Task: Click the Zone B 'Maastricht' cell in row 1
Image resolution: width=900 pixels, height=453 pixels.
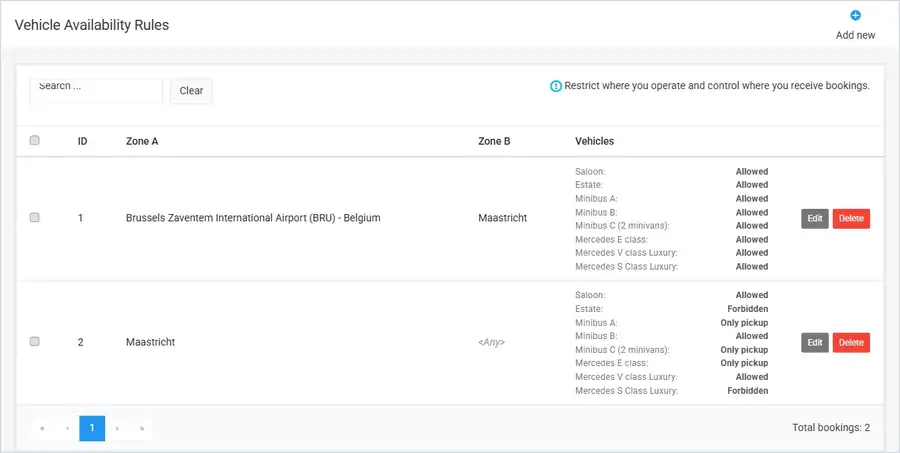Action: [503, 218]
